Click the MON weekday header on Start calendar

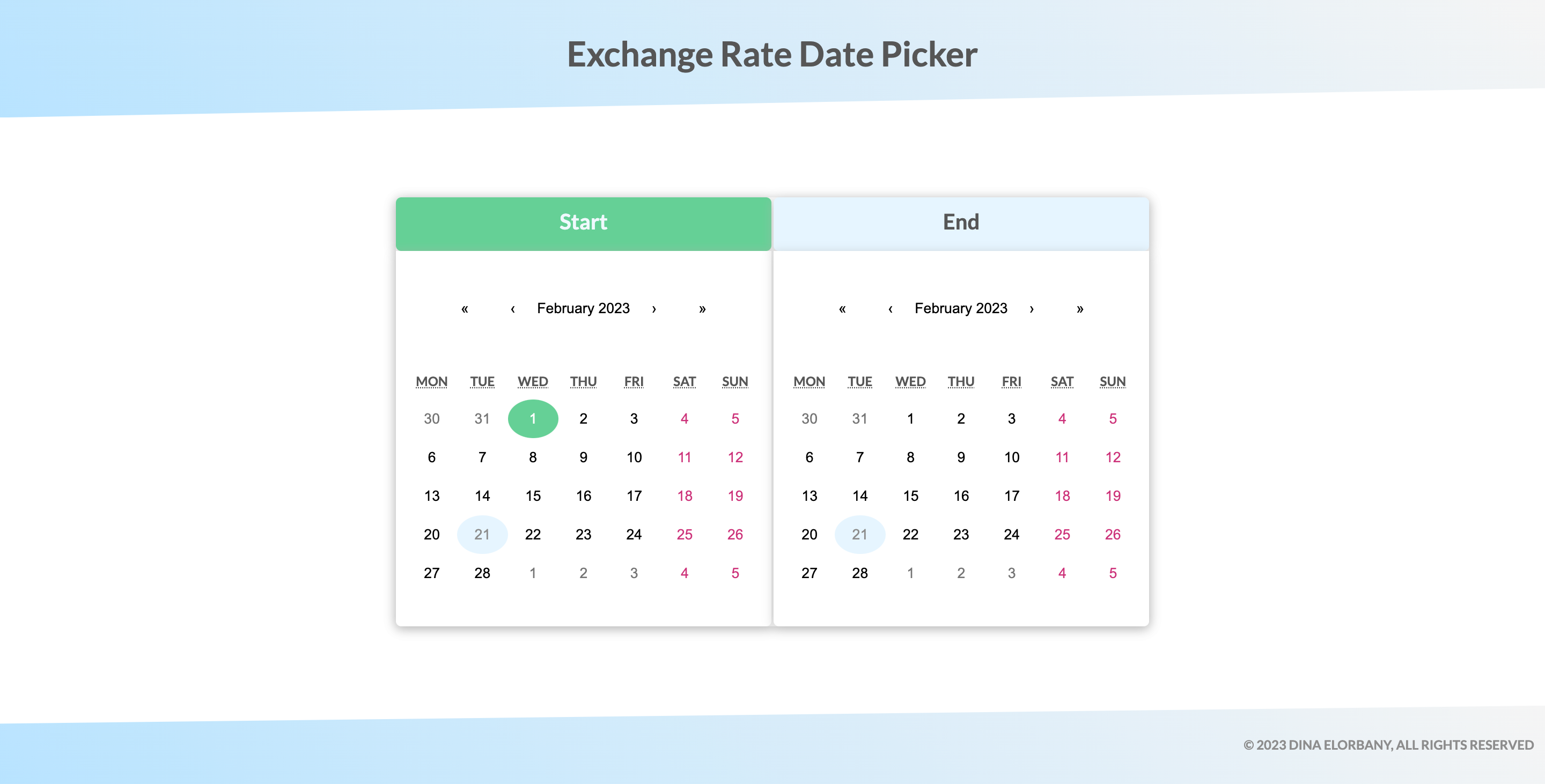[x=431, y=381]
